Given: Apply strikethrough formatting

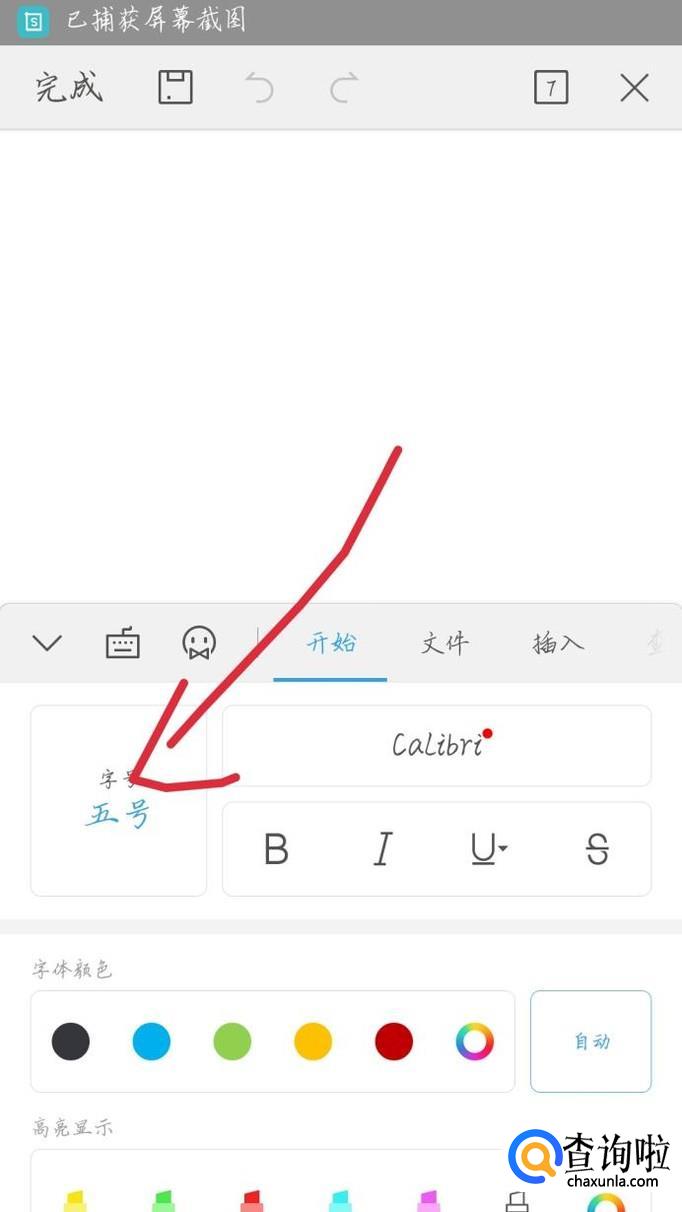Looking at the screenshot, I should 597,849.
